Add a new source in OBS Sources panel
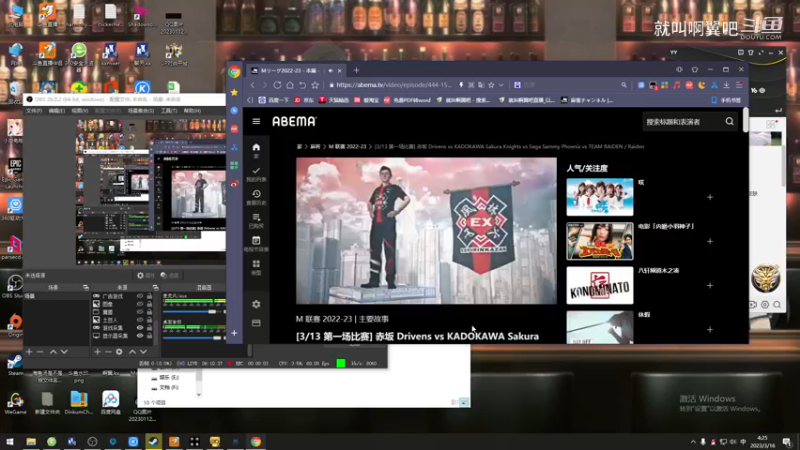This screenshot has width=800, height=450. (97, 352)
